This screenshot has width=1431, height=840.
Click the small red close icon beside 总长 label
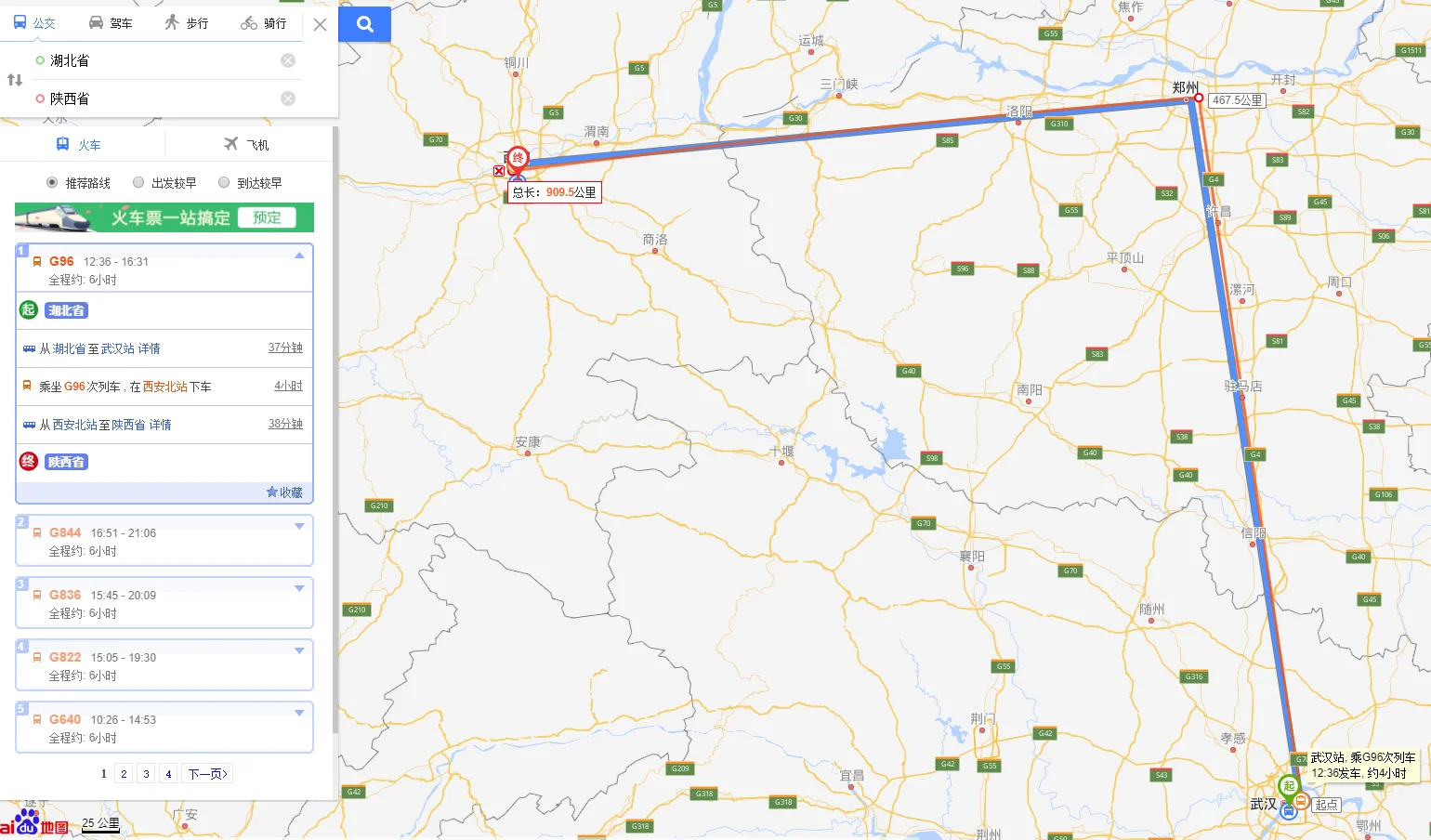[x=499, y=171]
